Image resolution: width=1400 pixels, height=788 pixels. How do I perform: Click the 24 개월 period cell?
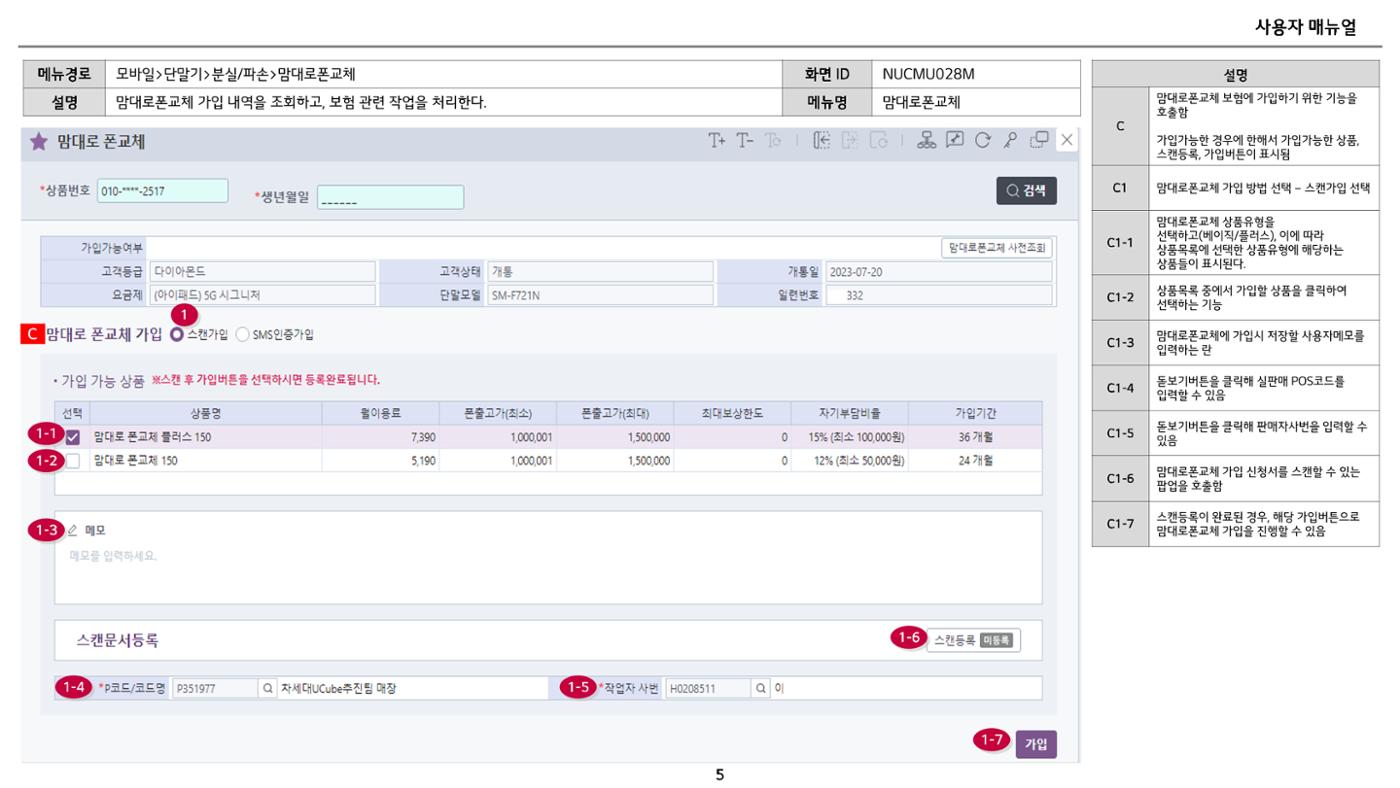tap(976, 461)
